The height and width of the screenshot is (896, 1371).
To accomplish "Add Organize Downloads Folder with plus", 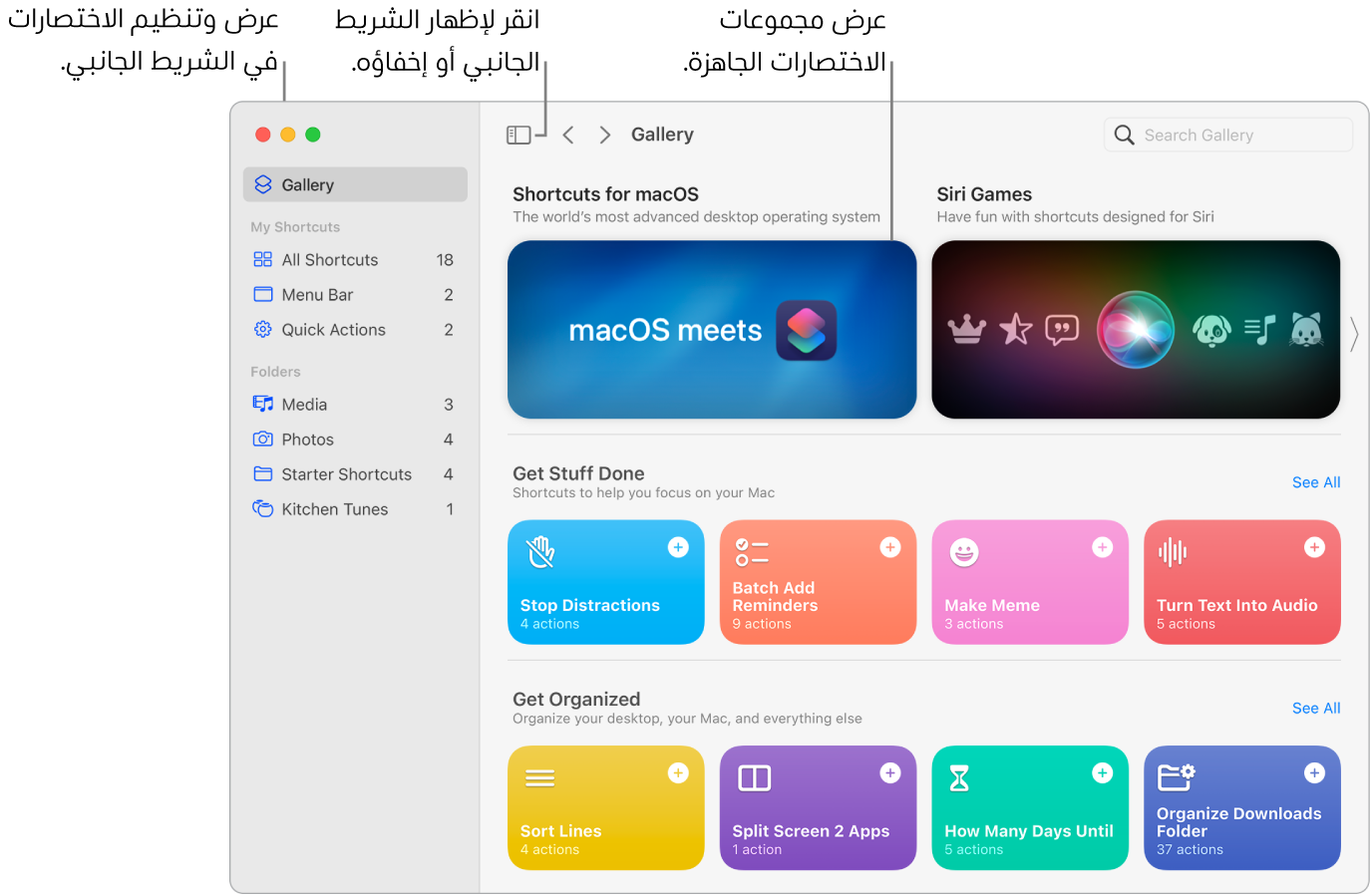I will point(1315,773).
